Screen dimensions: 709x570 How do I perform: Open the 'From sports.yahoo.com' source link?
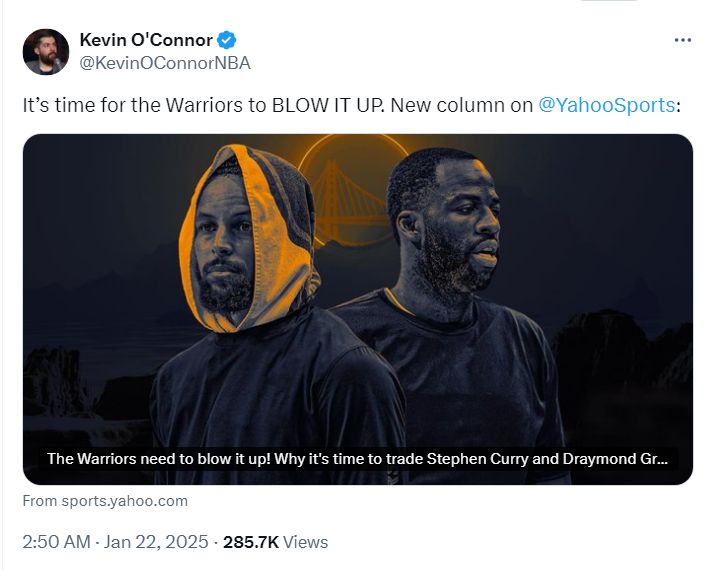tap(105, 501)
